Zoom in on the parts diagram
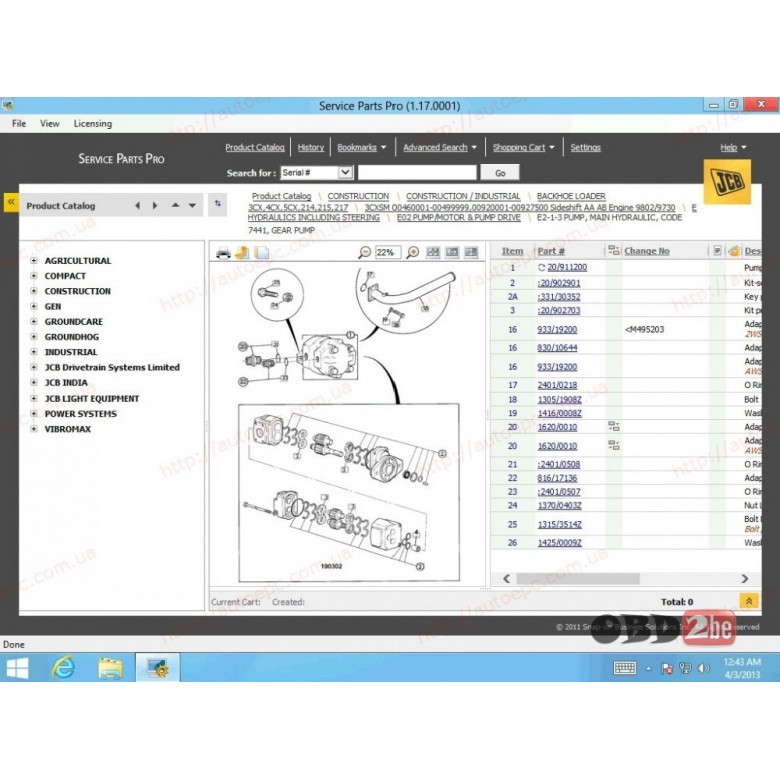 [412, 253]
